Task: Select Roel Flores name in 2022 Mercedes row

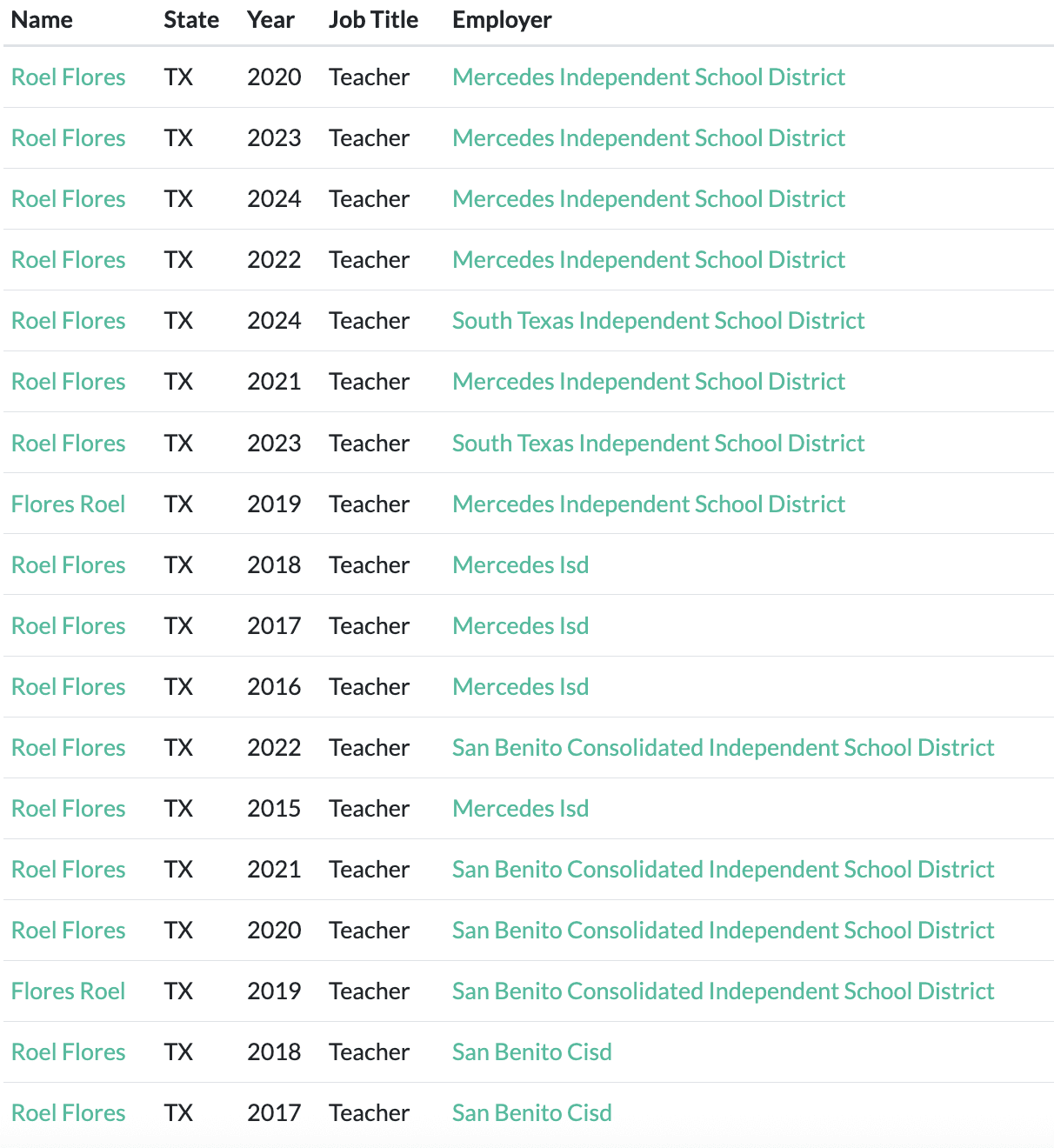Action: pyautogui.click(x=69, y=260)
